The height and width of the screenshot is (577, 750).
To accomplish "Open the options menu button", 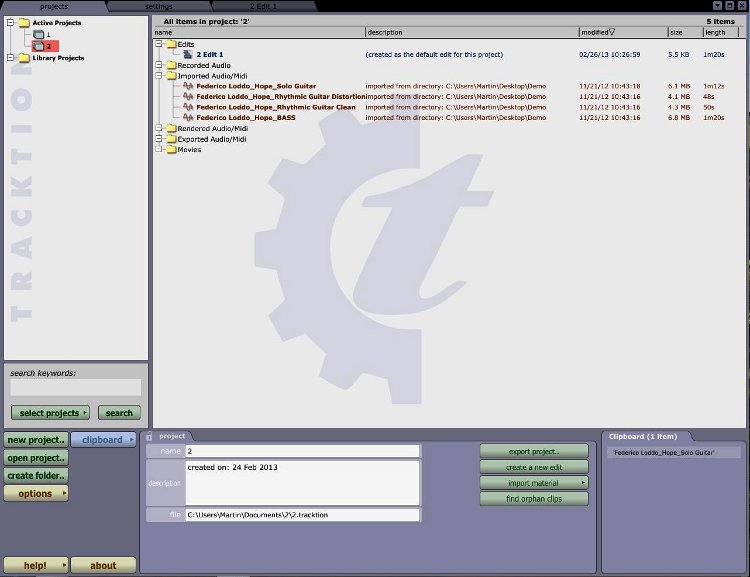I will pos(36,493).
